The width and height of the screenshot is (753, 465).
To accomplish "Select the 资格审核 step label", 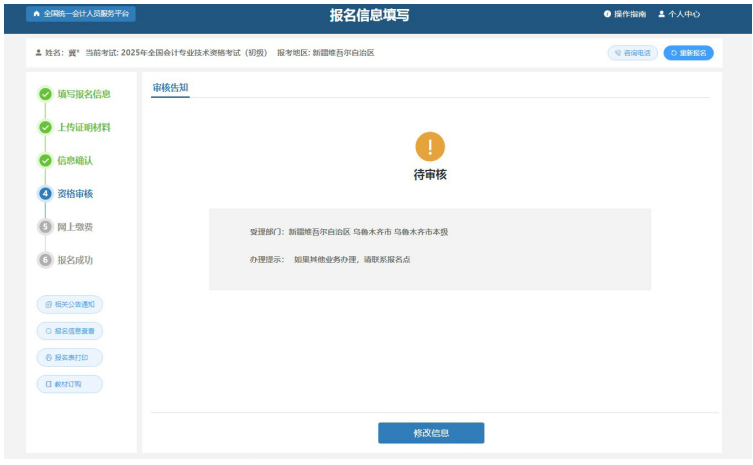I will [75, 194].
